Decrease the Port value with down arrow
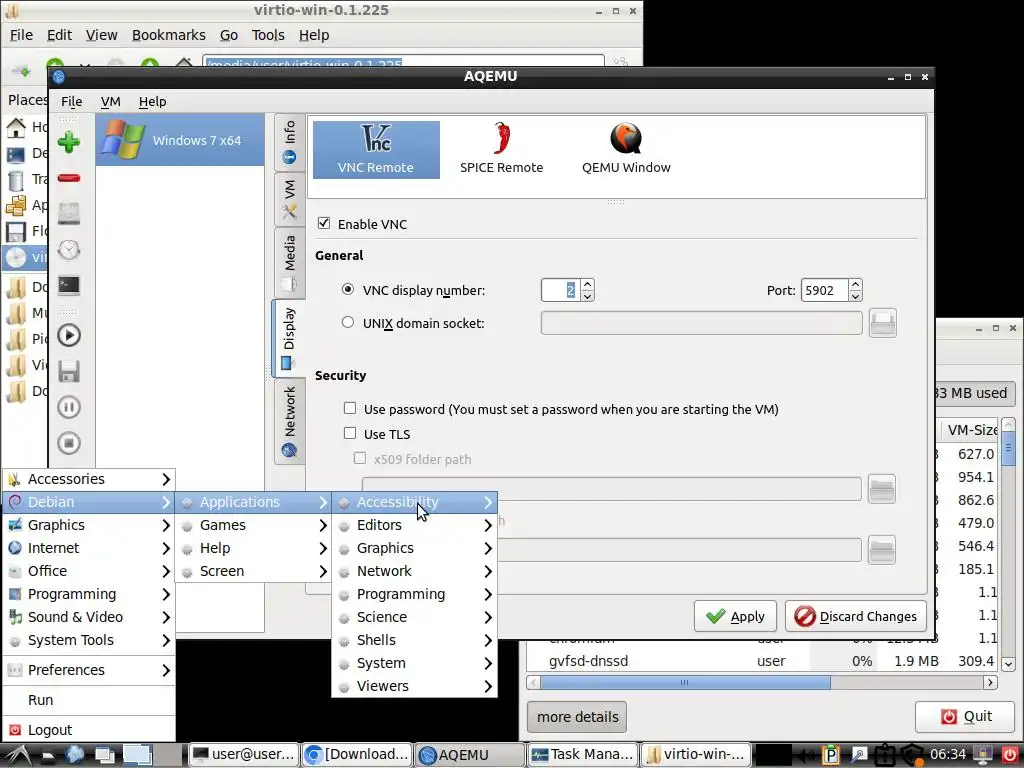Screen dimensions: 1024x768 point(856,296)
